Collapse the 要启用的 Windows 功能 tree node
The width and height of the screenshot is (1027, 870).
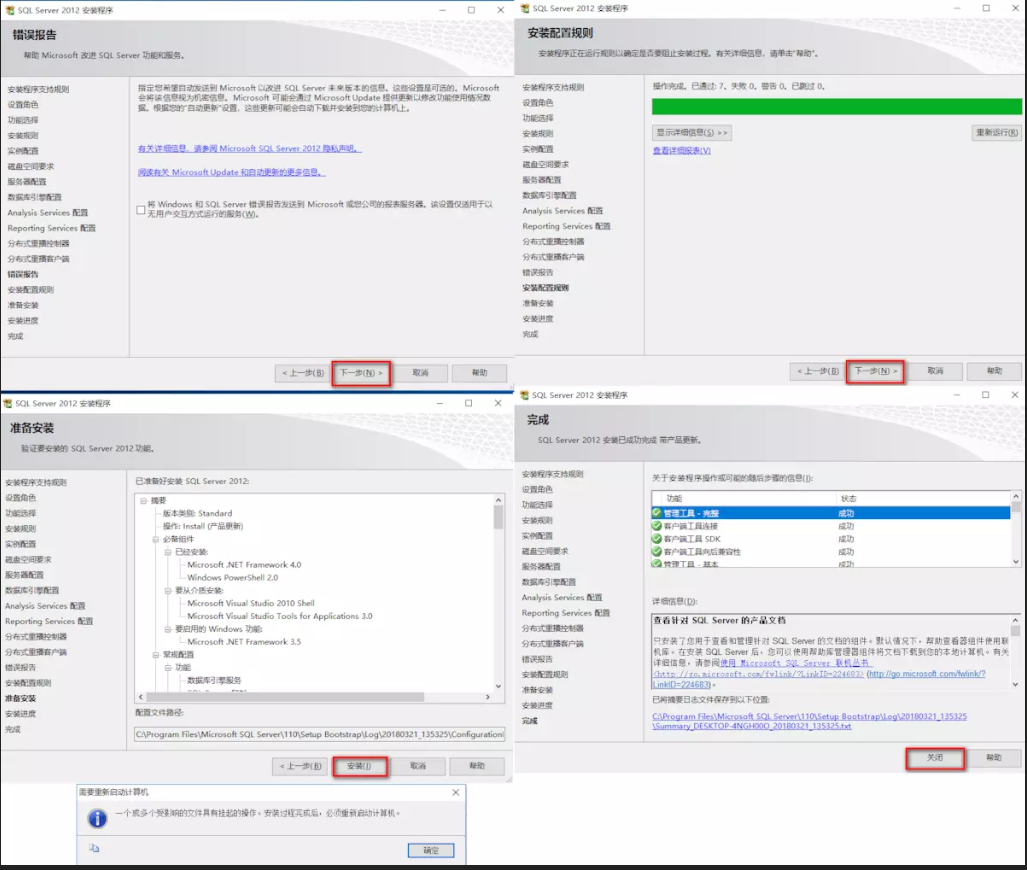(x=168, y=629)
